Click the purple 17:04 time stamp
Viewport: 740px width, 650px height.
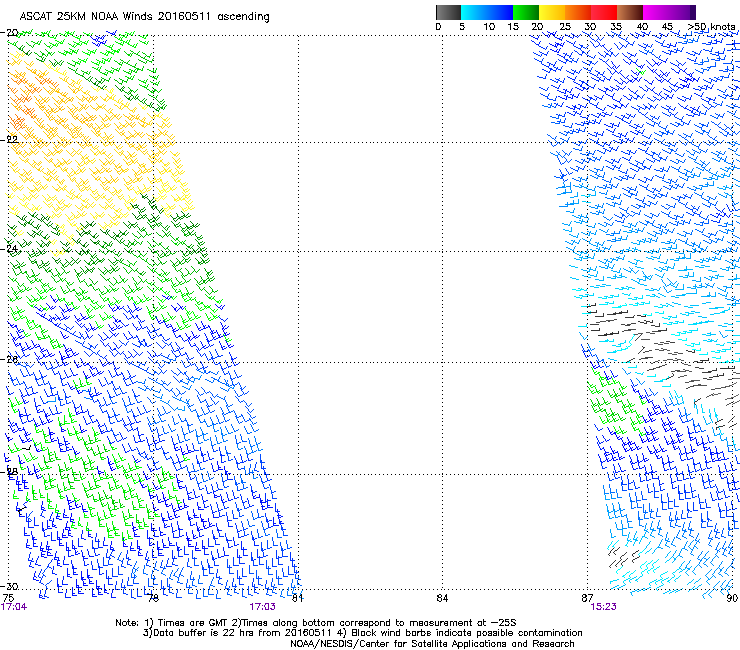(14, 607)
